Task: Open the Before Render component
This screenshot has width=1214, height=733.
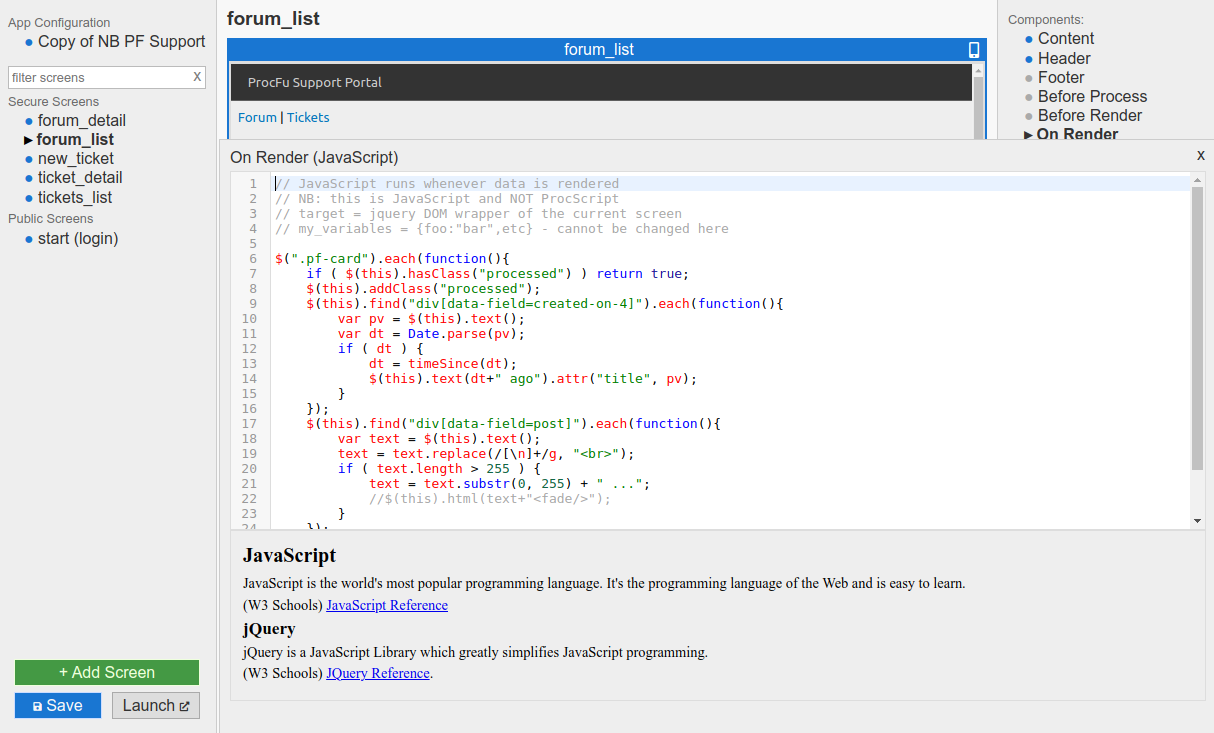Action: [1090, 116]
